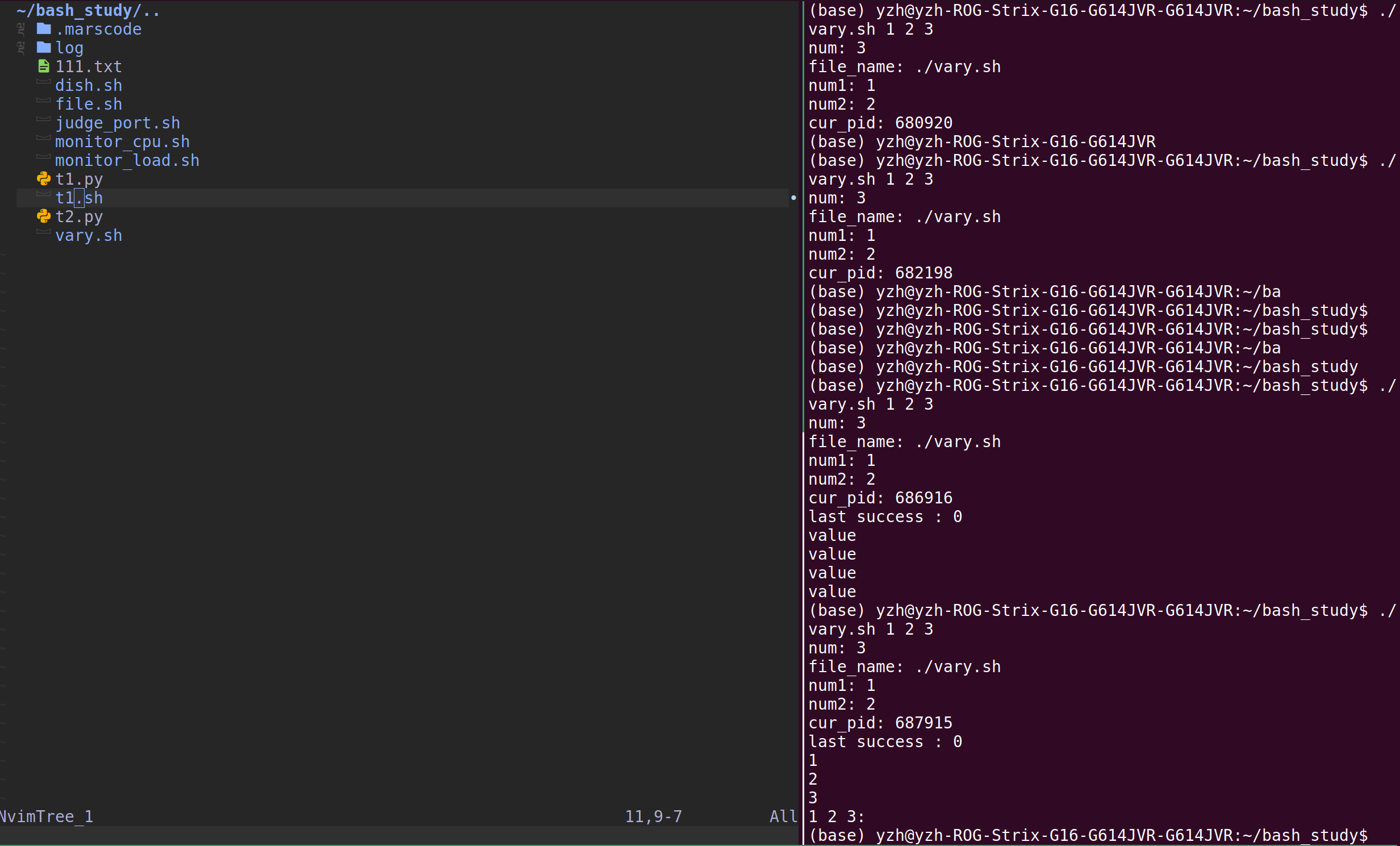Screen dimensions: 1400x846
Task: Select monitor_cpu.sh in the file tree
Action: [x=122, y=141]
